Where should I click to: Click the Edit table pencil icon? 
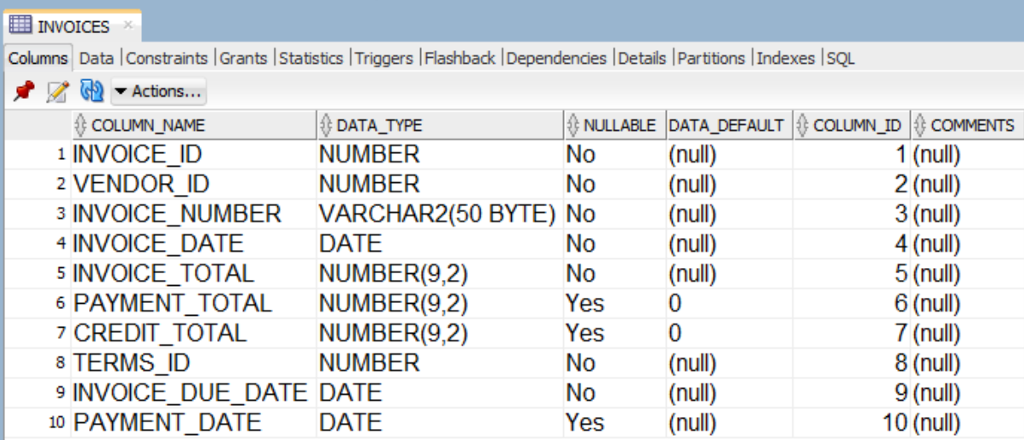[57, 91]
